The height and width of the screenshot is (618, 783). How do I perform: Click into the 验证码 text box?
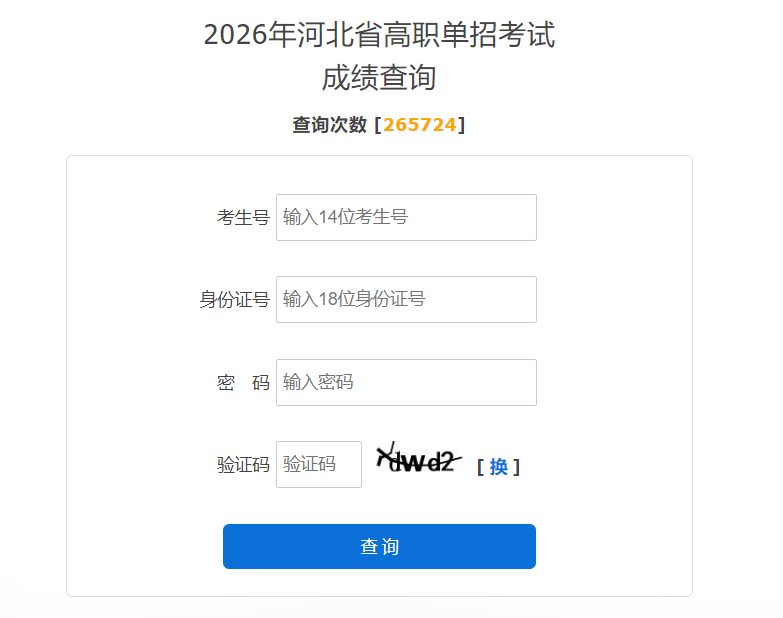[x=318, y=464]
